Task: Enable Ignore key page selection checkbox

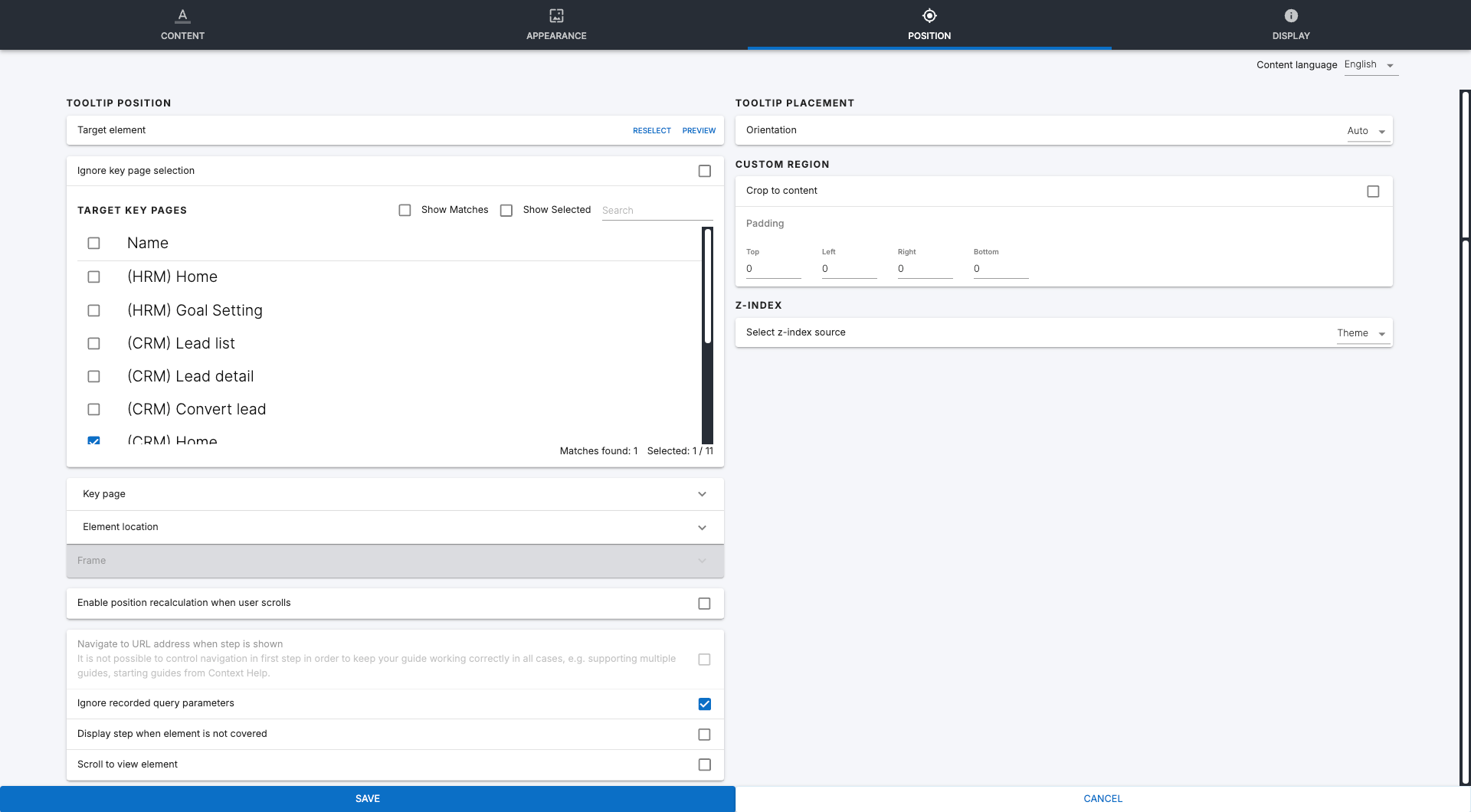Action: pos(704,171)
